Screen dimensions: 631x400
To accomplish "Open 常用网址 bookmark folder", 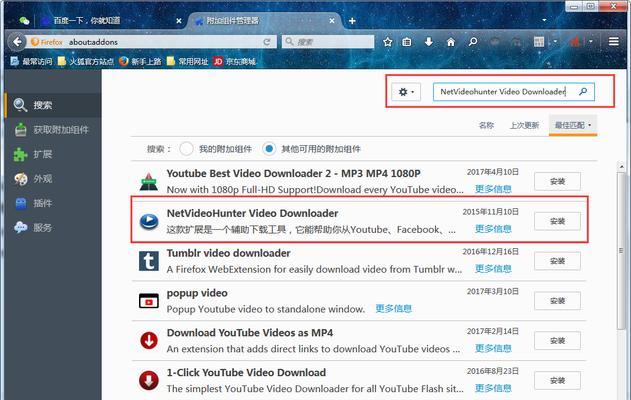I will [188, 61].
